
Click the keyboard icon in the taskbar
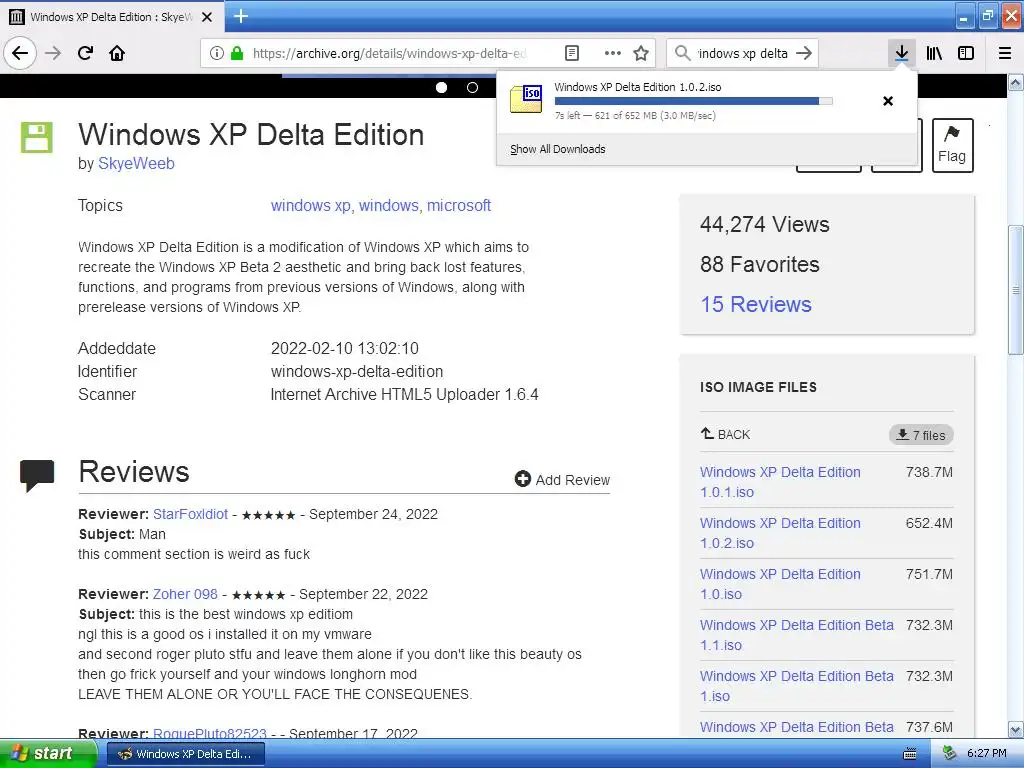click(x=909, y=754)
